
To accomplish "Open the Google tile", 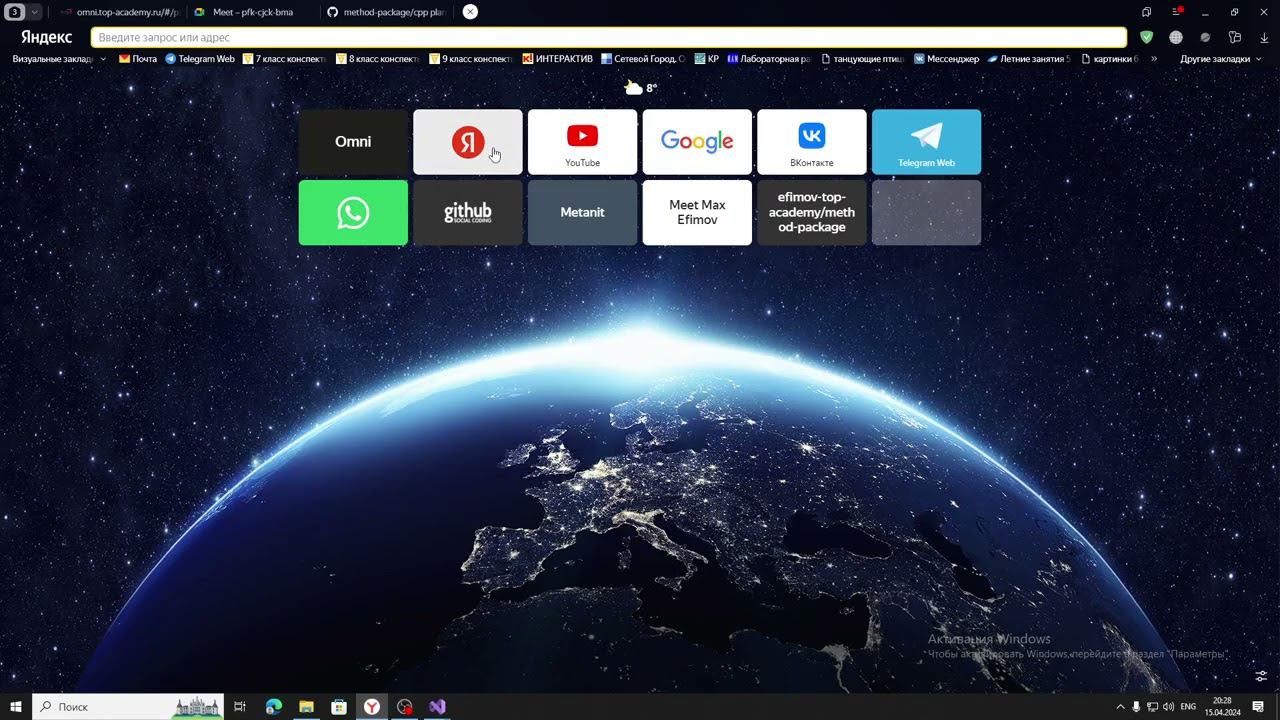I will [697, 142].
